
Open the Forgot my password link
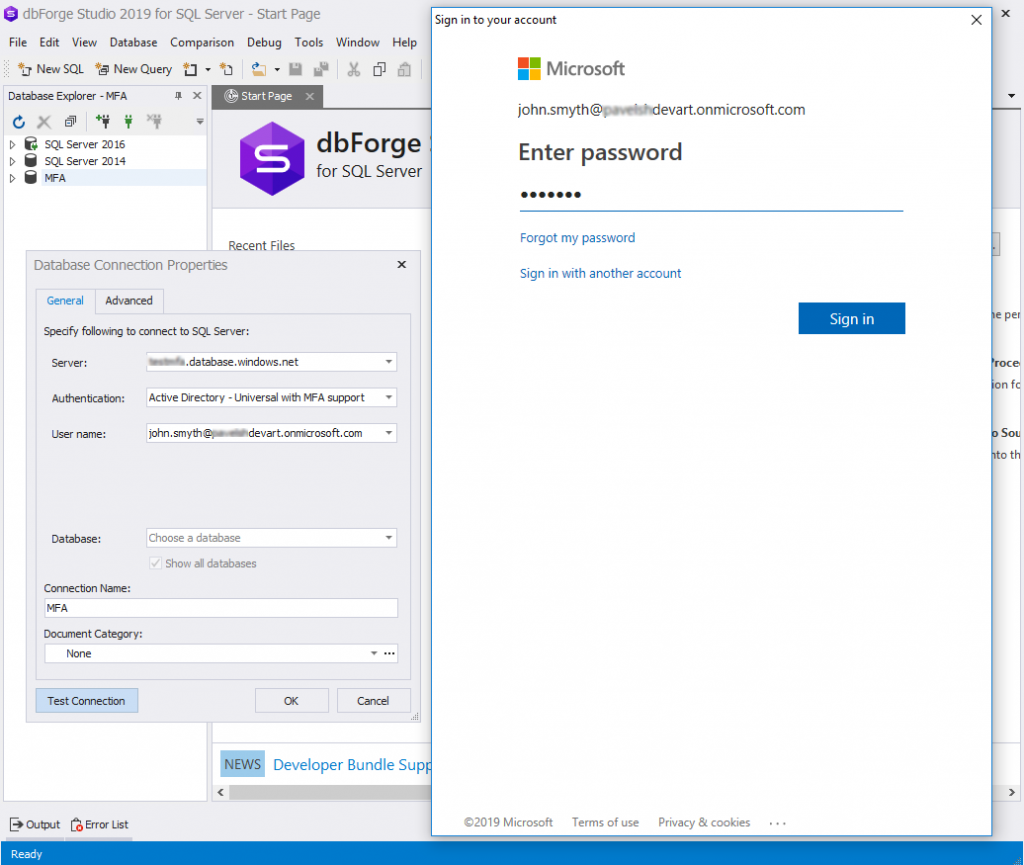coord(577,238)
